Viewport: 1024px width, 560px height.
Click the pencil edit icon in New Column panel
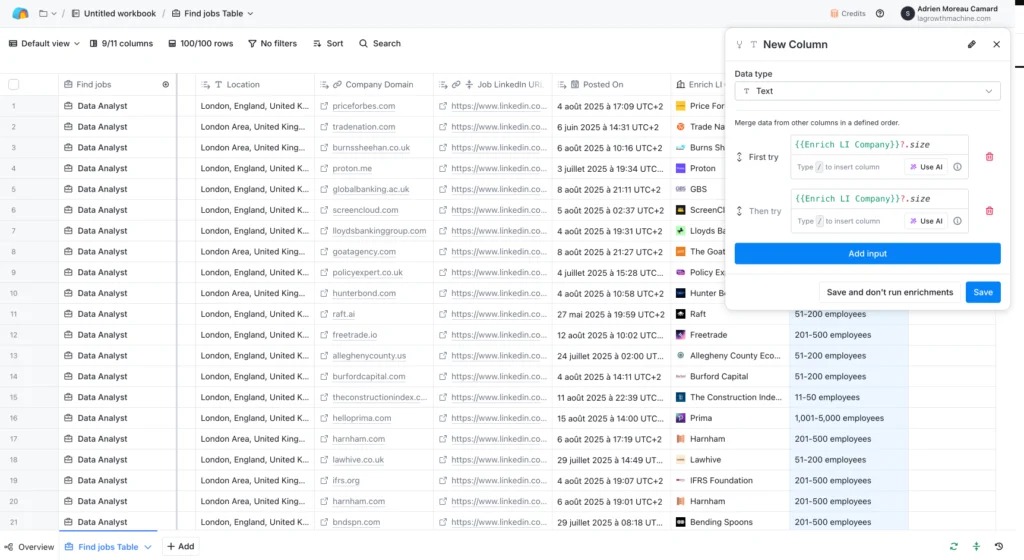click(971, 45)
